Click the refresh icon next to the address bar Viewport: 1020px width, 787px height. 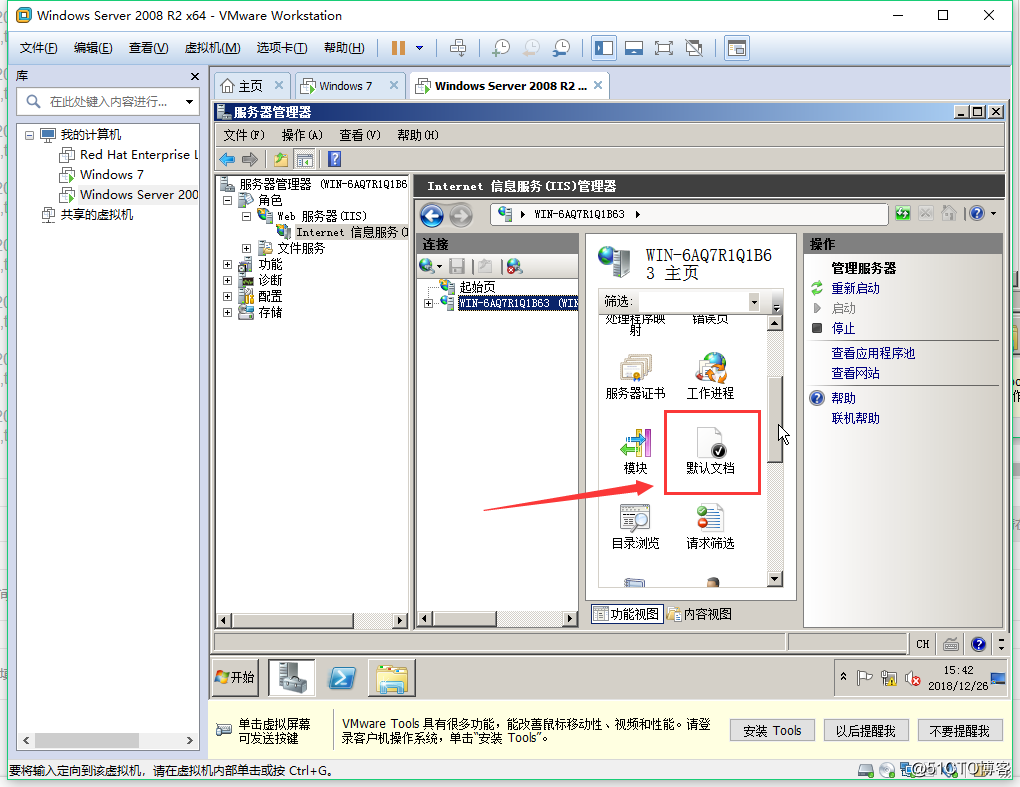tap(903, 213)
